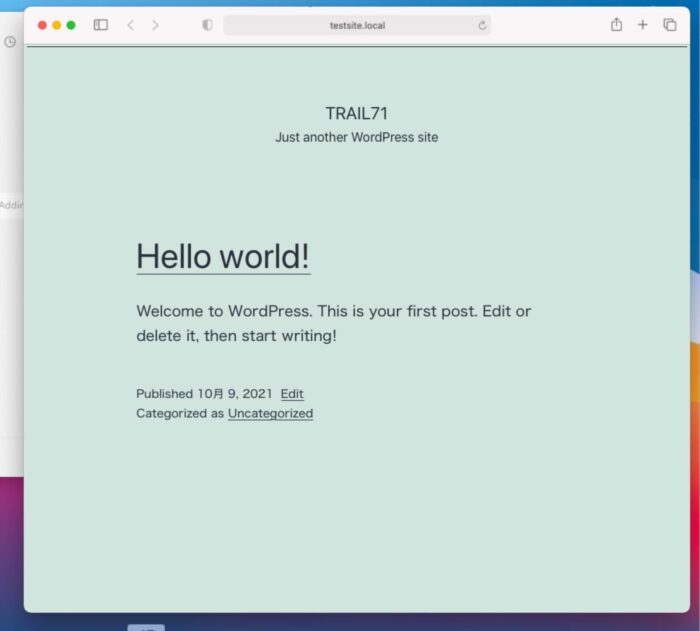Go back to the previous page
The height and width of the screenshot is (631, 700).
pos(130,25)
